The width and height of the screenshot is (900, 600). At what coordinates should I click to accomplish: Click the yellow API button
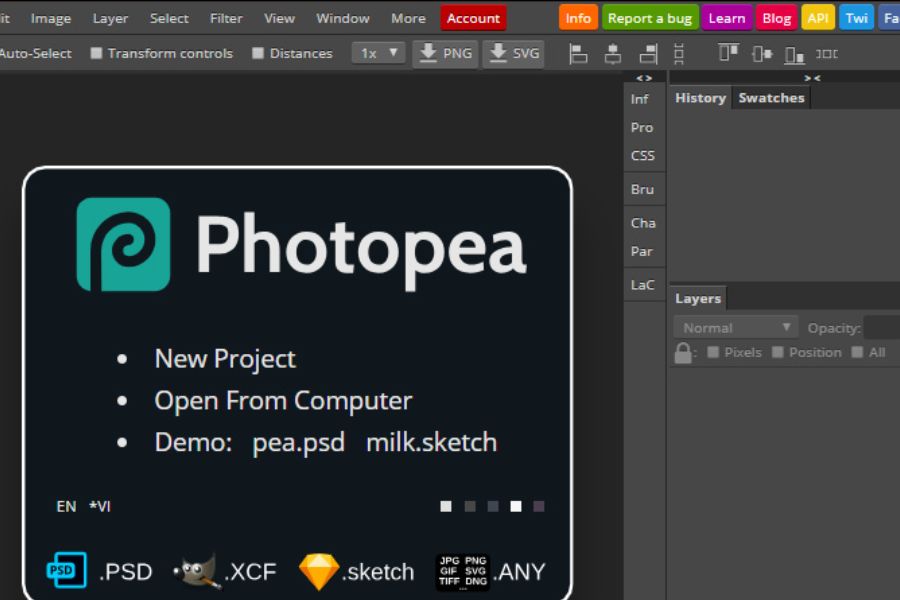[818, 18]
